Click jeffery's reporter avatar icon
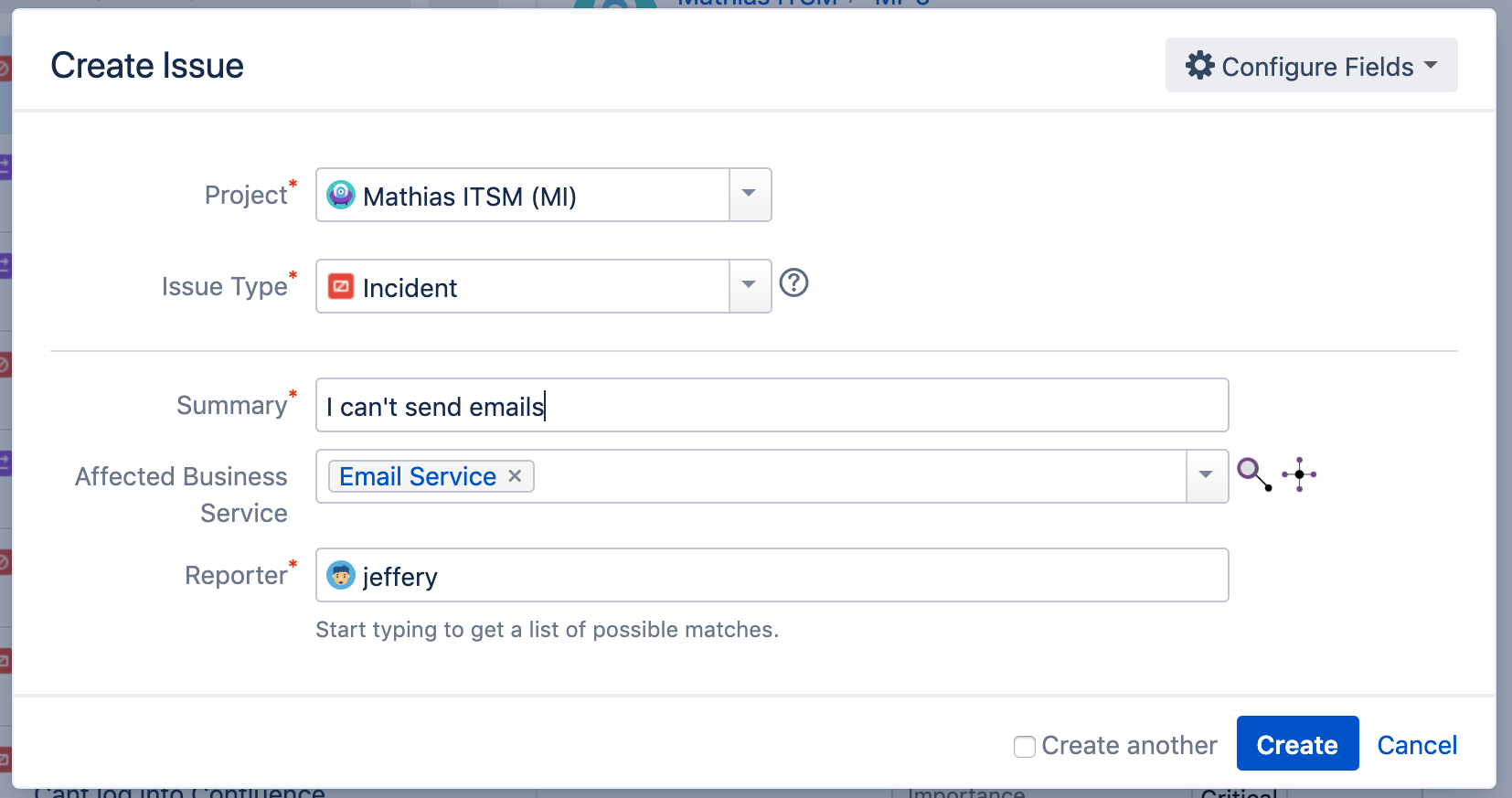 coord(341,575)
